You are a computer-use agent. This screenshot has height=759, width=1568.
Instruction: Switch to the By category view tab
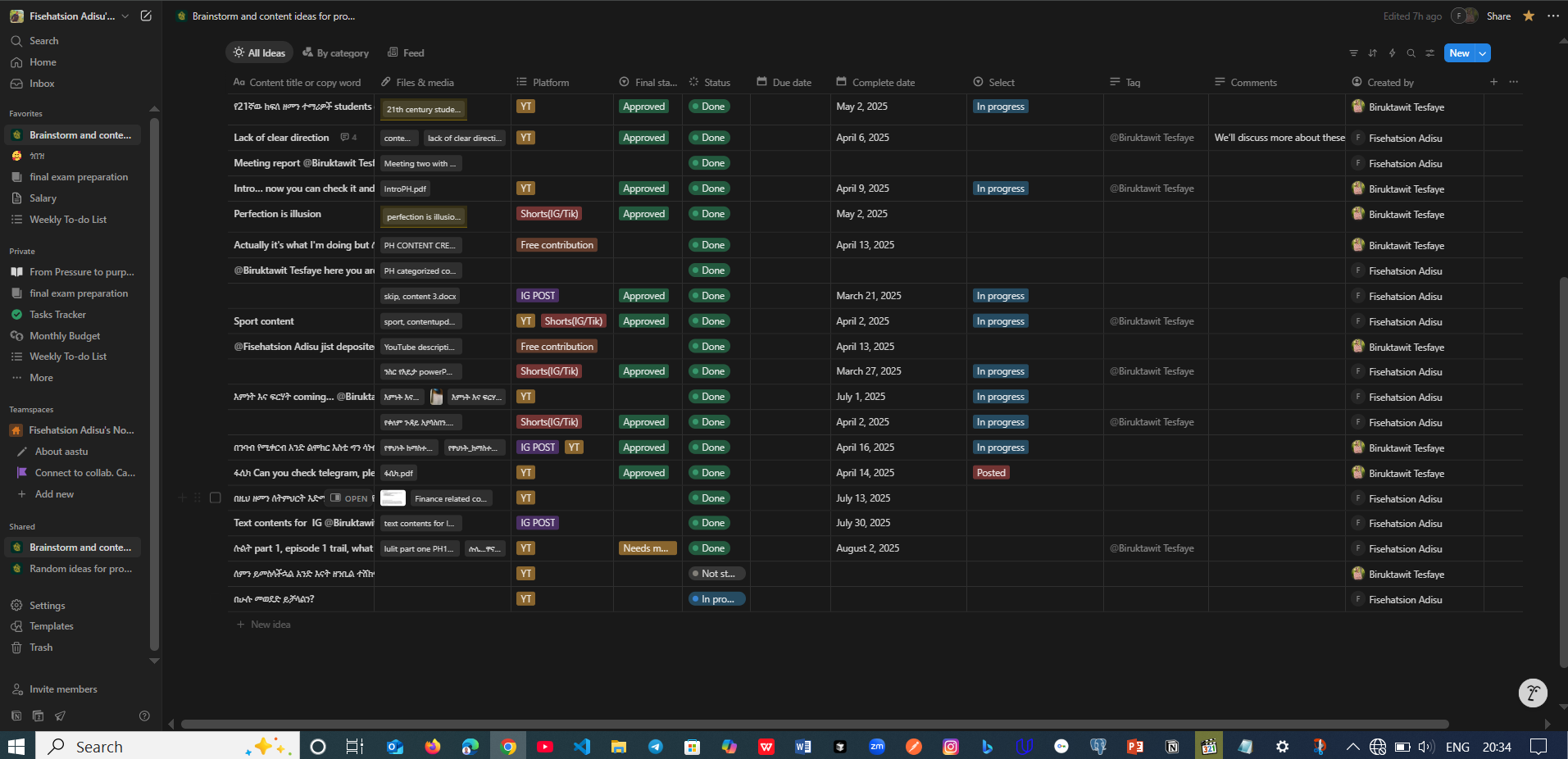(x=336, y=53)
